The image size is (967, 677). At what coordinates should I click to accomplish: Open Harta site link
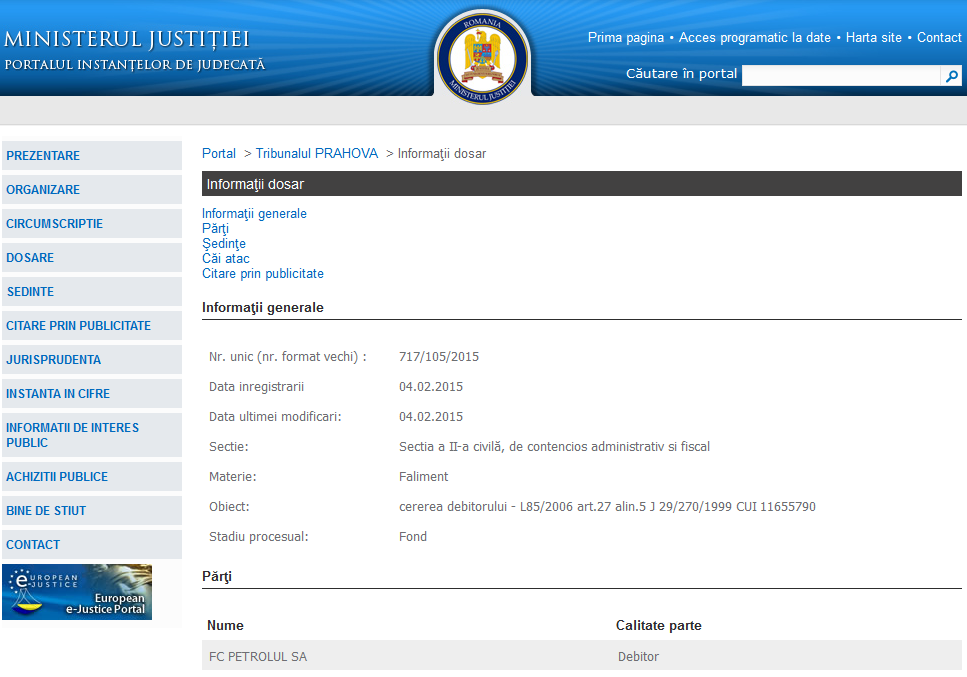873,38
